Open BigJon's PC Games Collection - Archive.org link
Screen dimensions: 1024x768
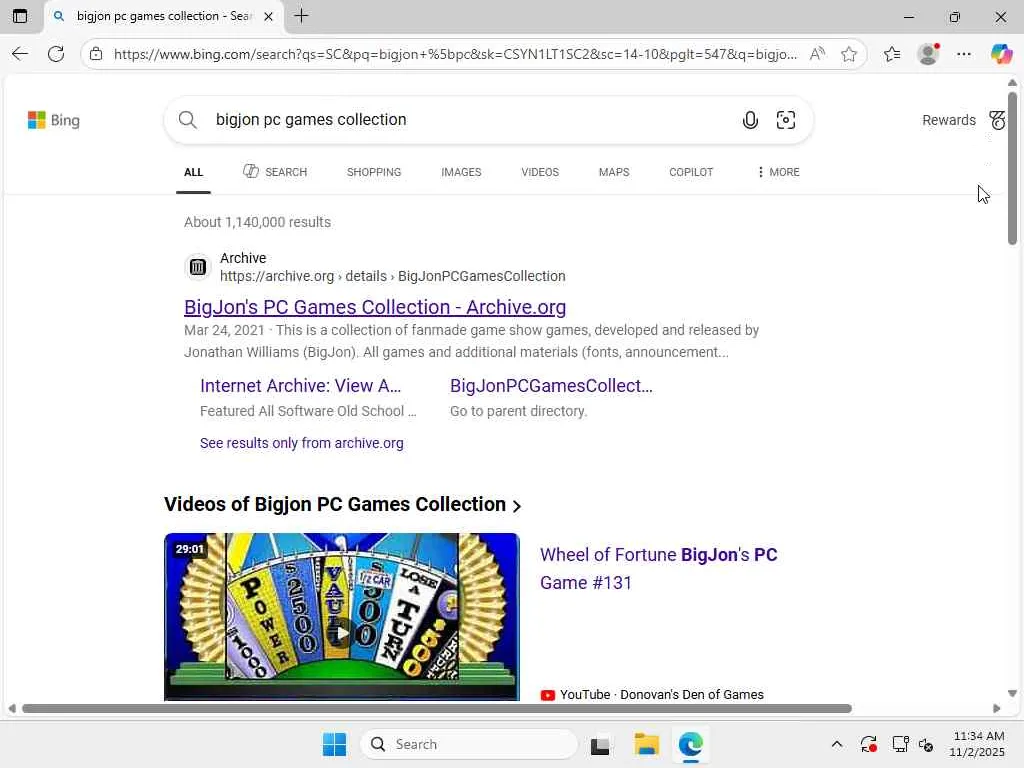tap(375, 307)
